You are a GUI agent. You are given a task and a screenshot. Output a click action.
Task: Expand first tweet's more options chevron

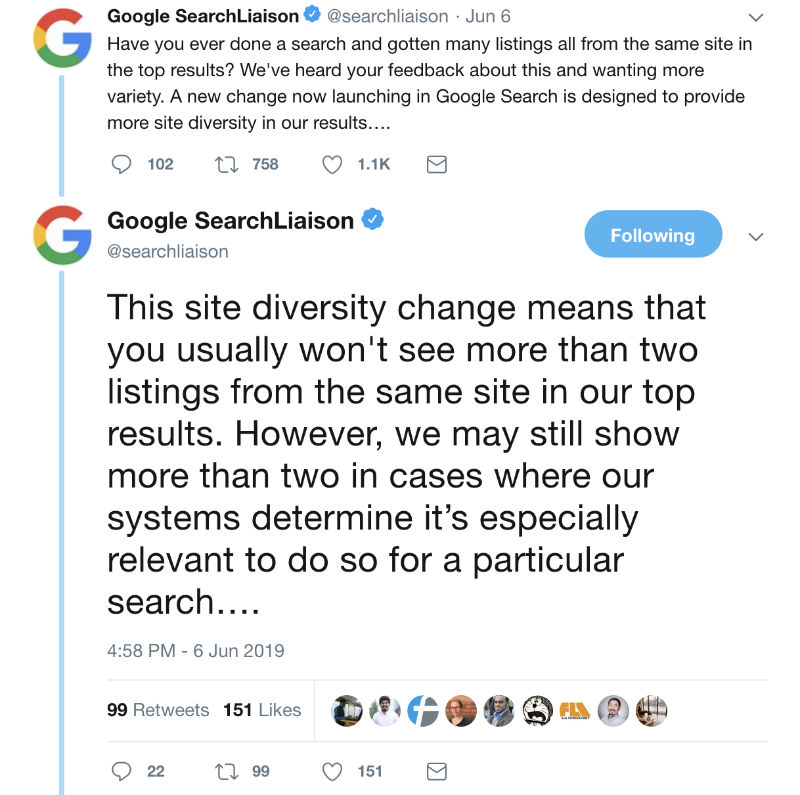pyautogui.click(x=757, y=17)
